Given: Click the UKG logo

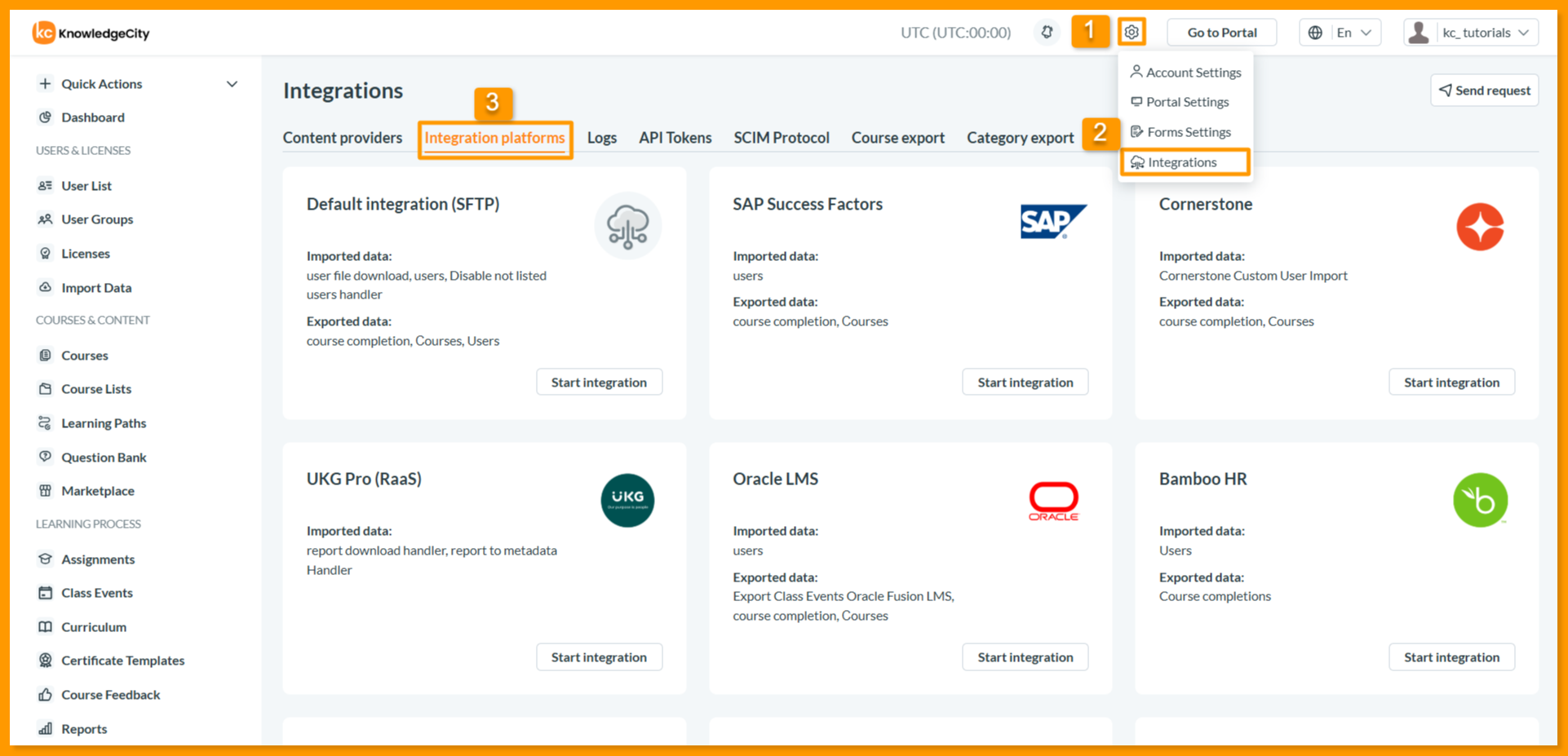Looking at the screenshot, I should click(x=627, y=501).
